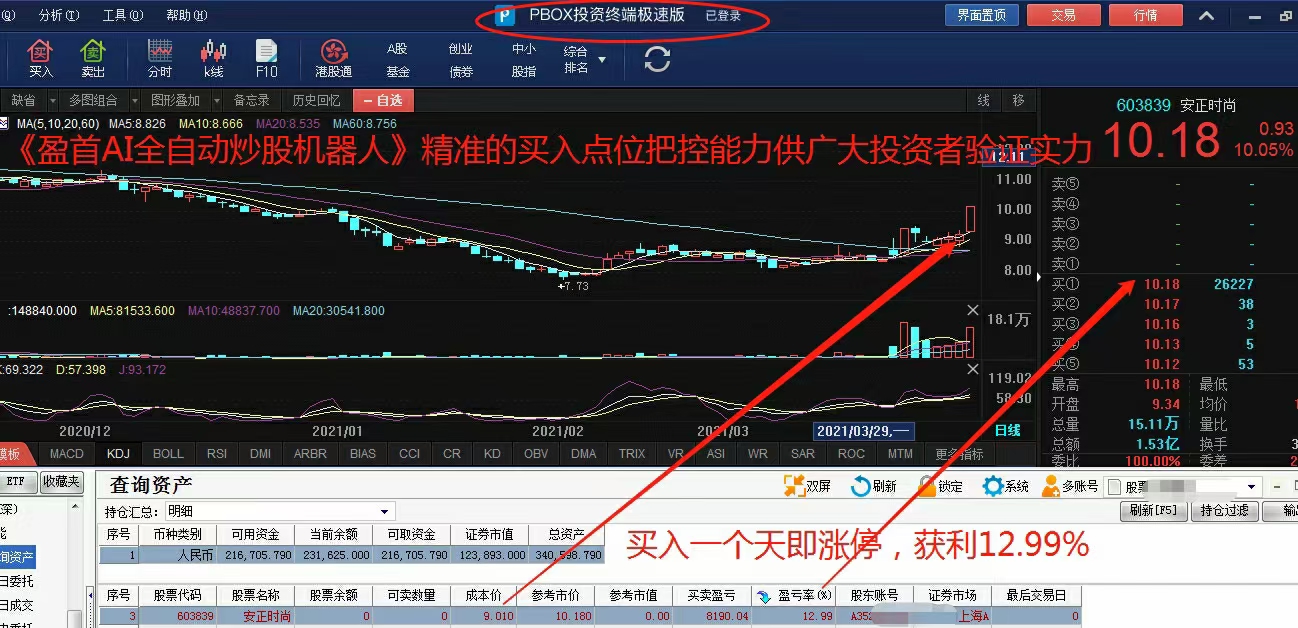Click the 历史回忆 button

tap(316, 101)
